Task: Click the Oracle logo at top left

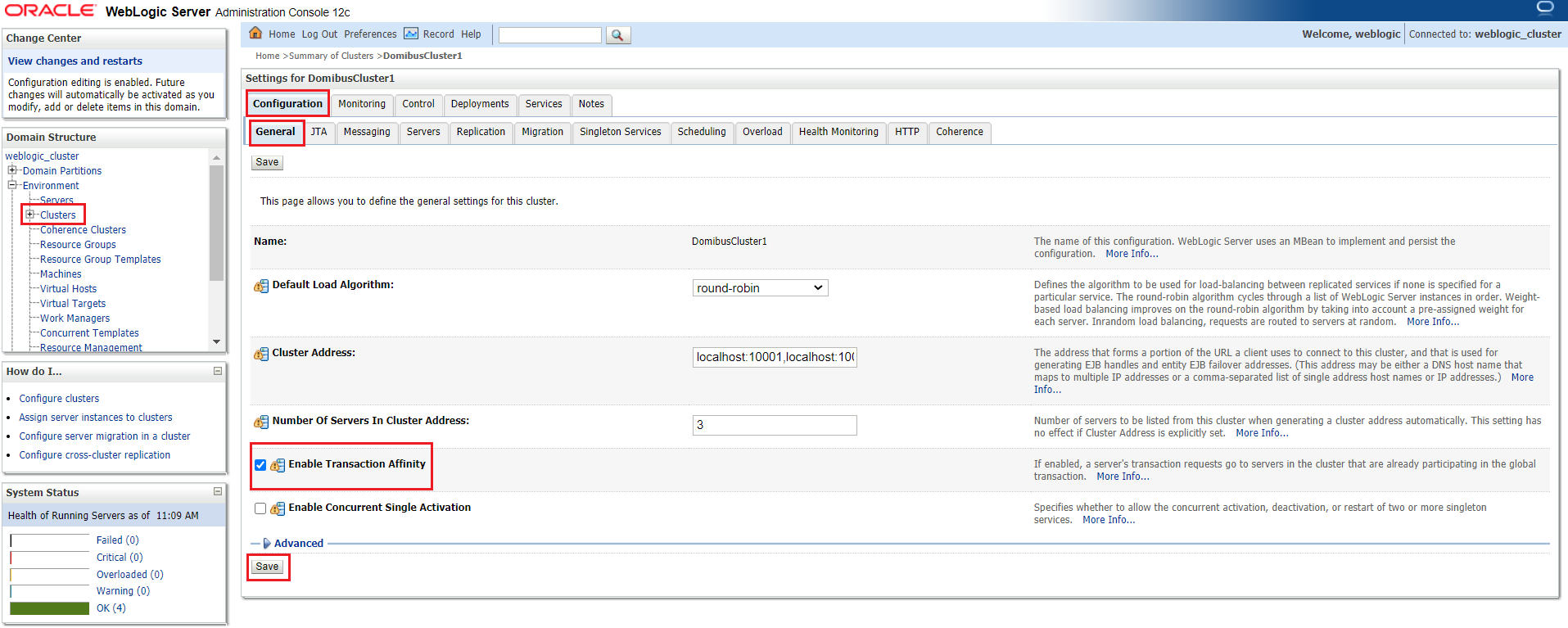Action: pyautogui.click(x=50, y=11)
